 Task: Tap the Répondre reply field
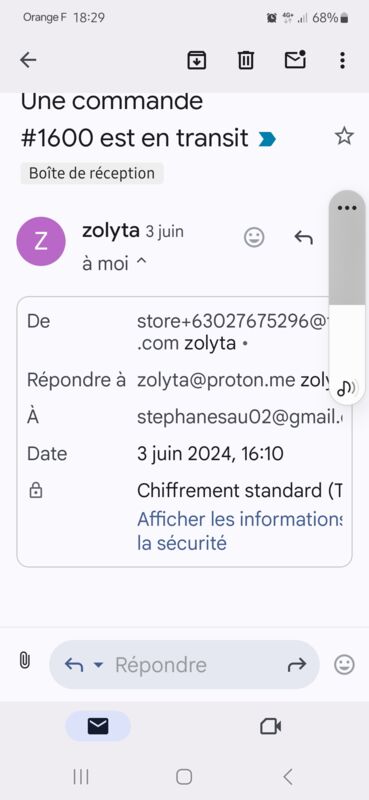coord(184,665)
